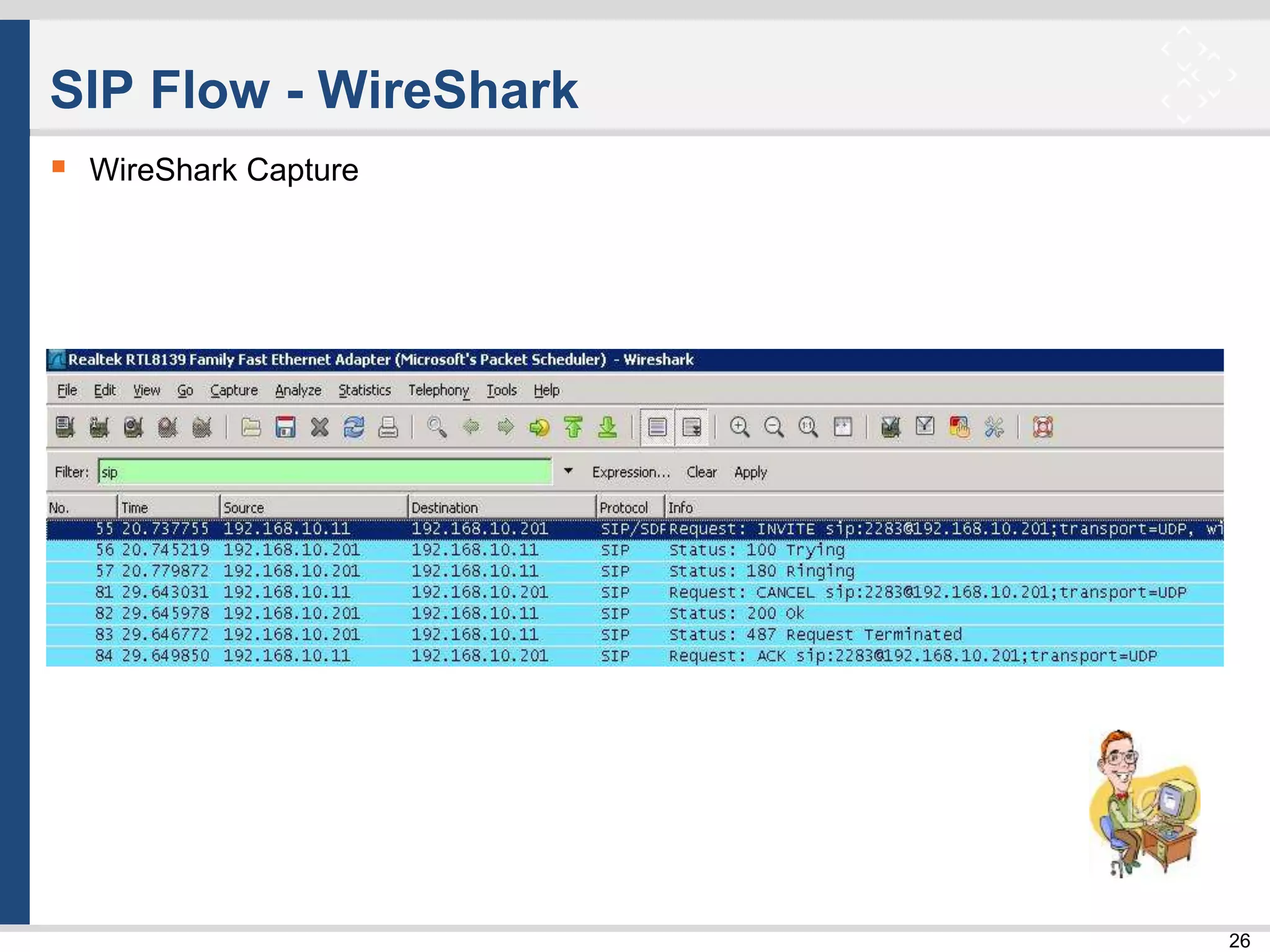
Task: Clear the display filter
Action: click(x=701, y=472)
